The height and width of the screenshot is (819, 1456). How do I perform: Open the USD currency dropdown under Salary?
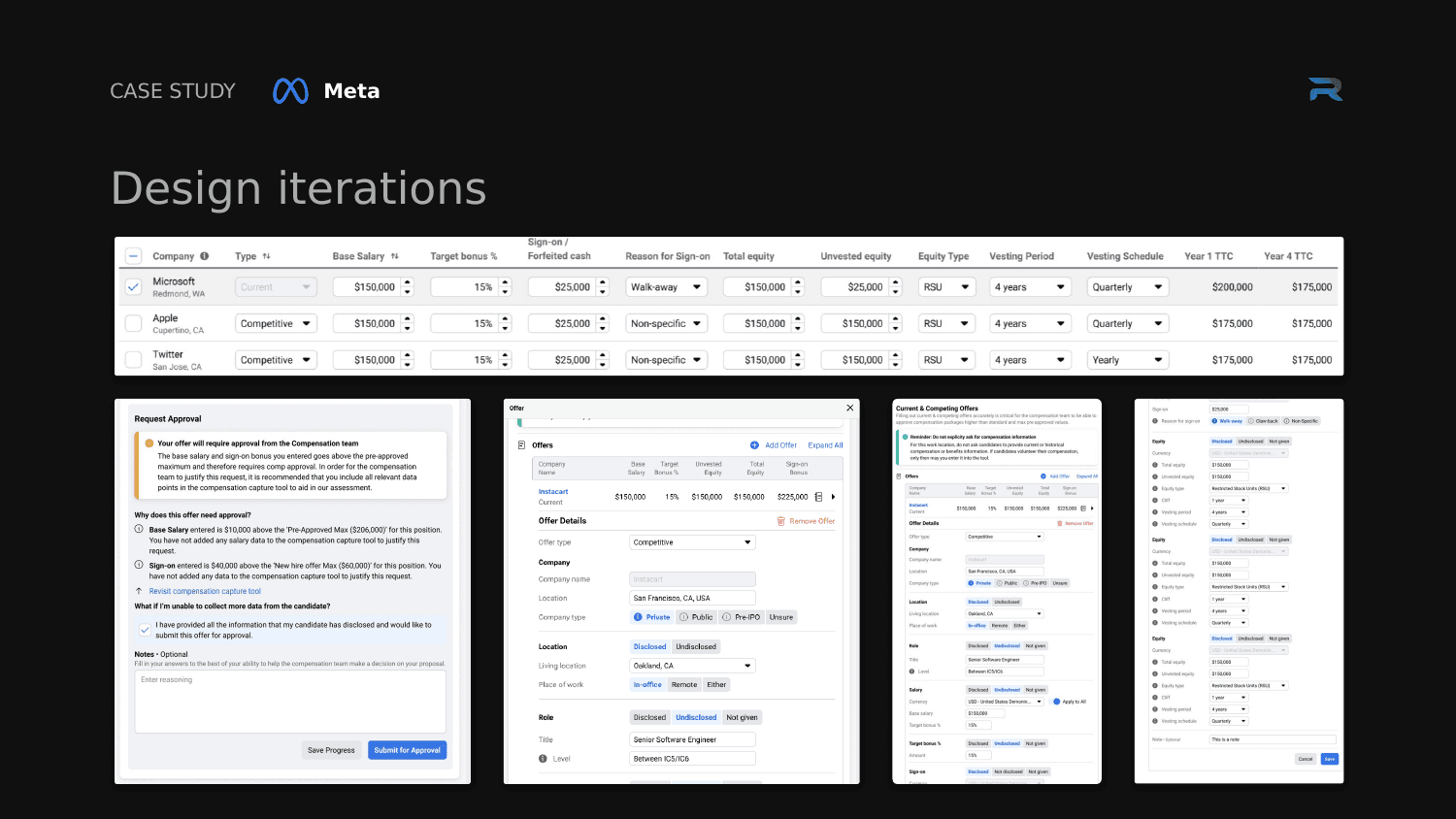coord(1005,702)
